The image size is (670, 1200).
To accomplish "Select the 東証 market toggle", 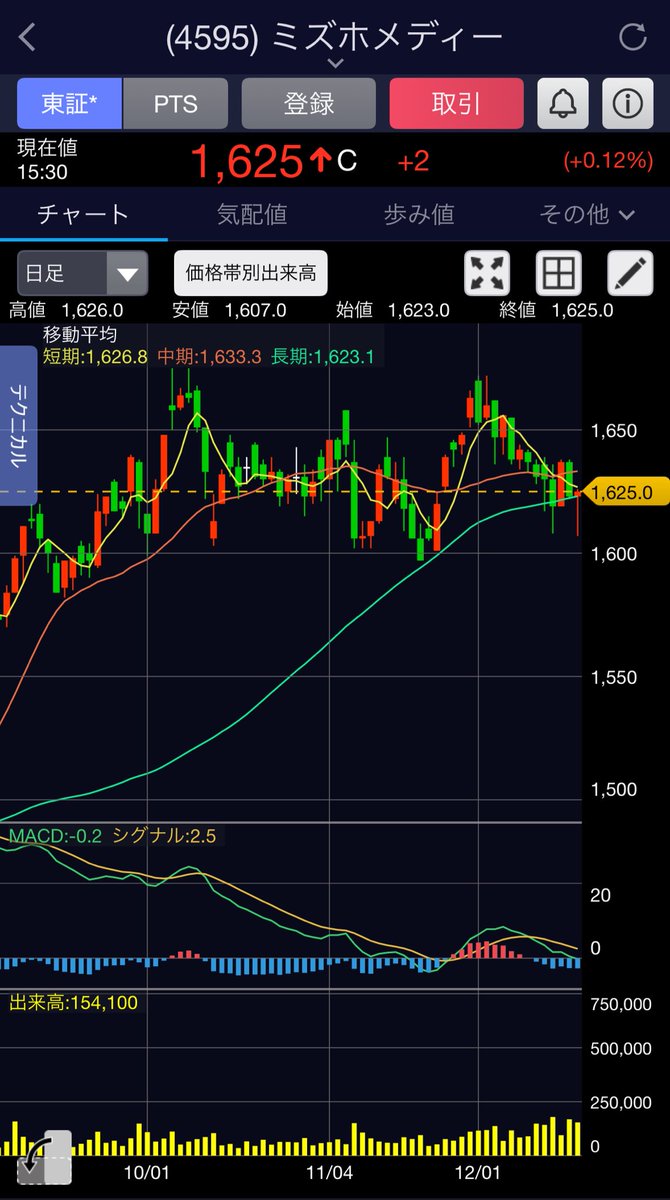I will coord(69,103).
